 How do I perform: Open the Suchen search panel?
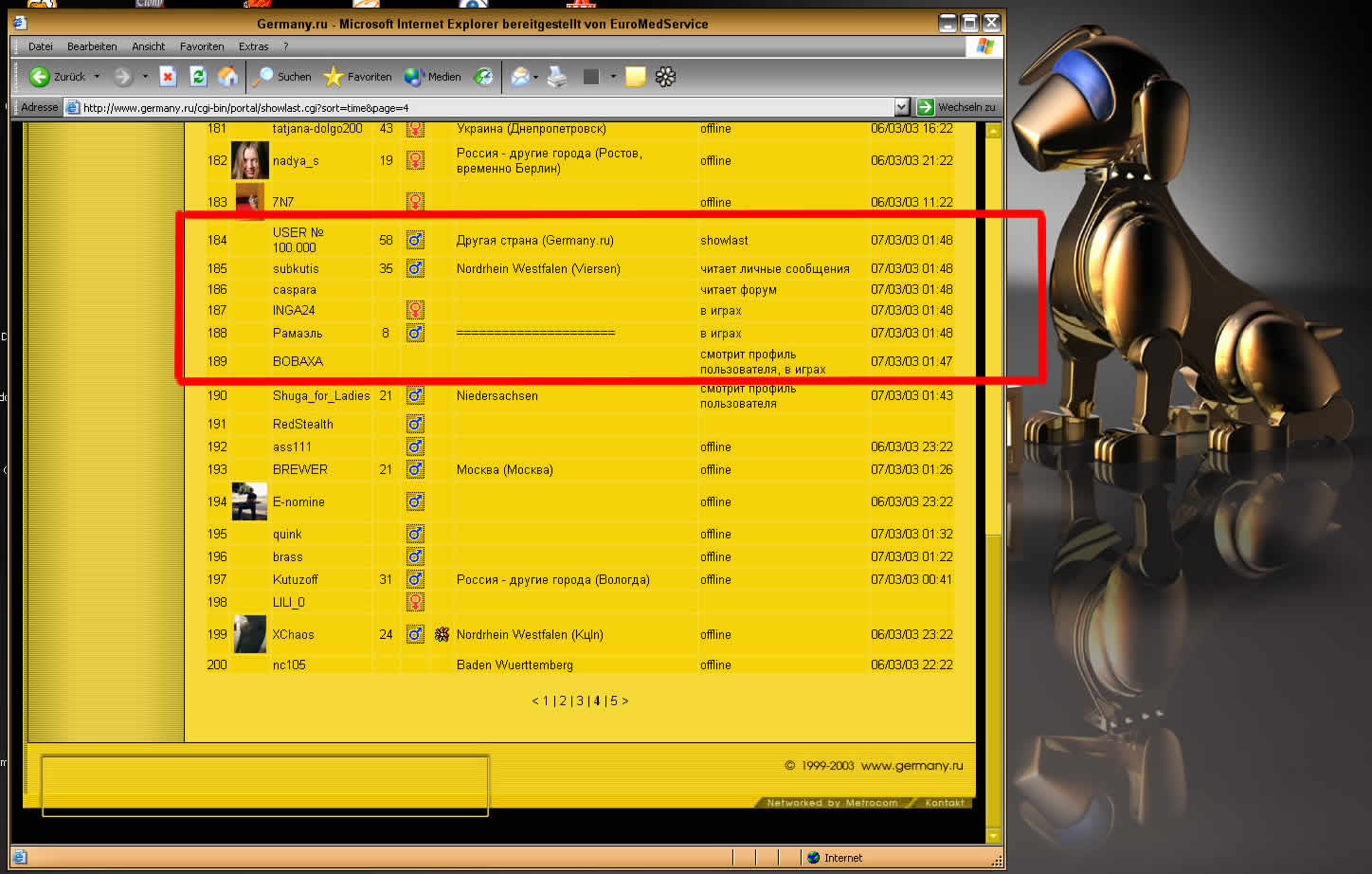[x=282, y=77]
